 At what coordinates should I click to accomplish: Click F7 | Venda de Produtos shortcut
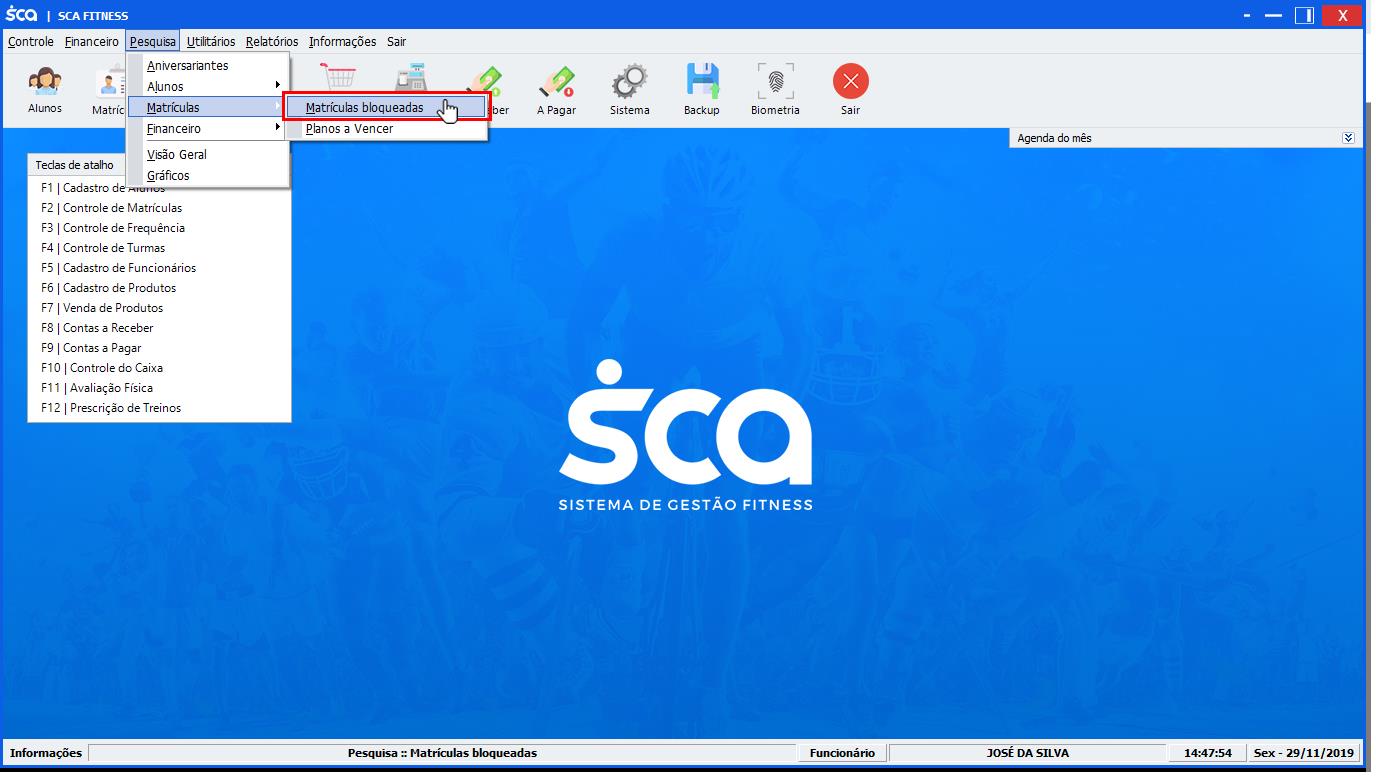tap(102, 308)
